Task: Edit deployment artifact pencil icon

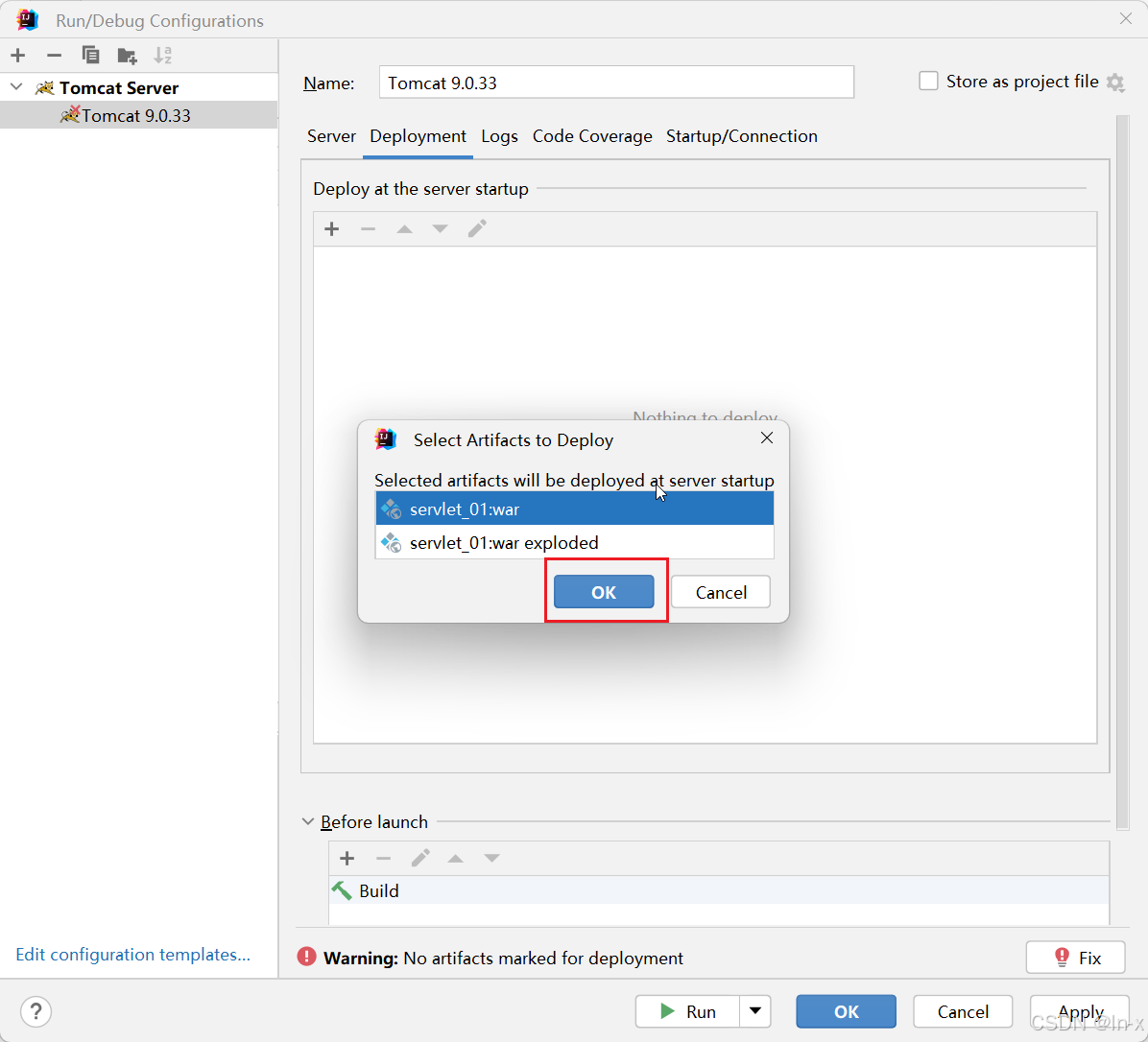Action: [x=477, y=229]
